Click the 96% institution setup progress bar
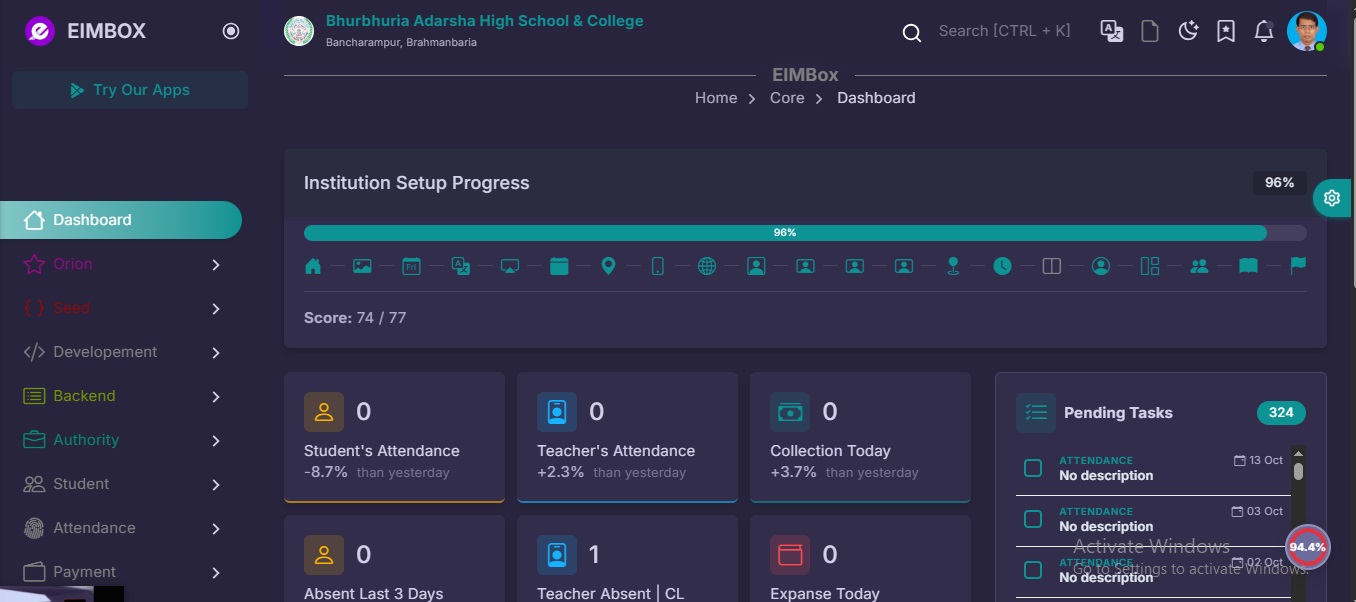Screen dimensions: 1356x602 click(805, 233)
